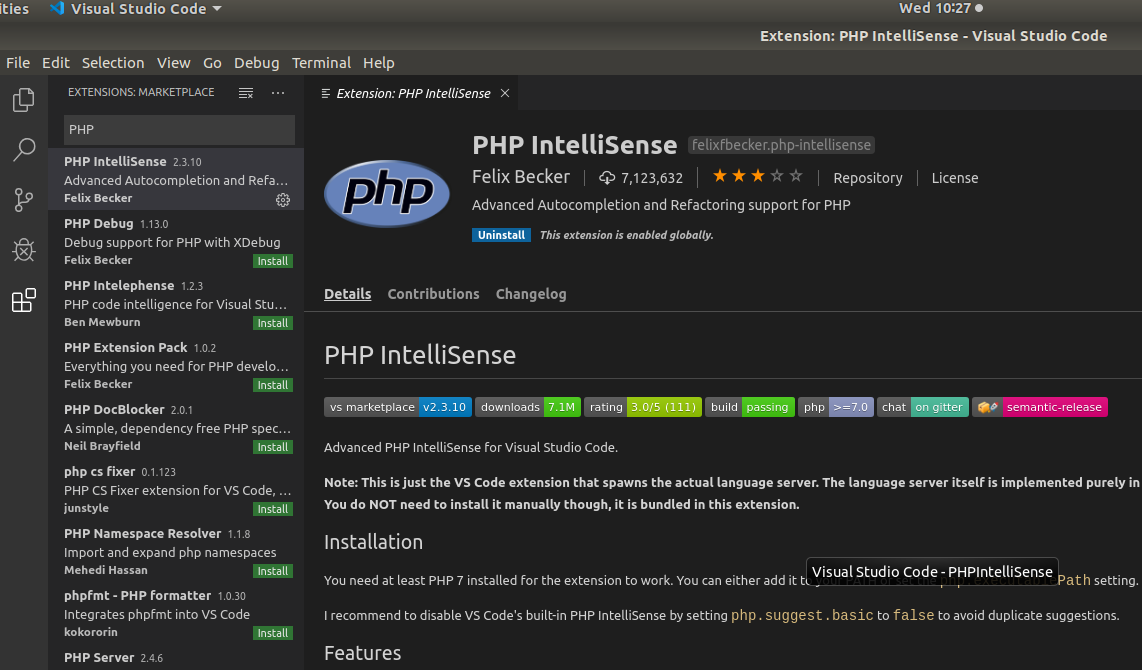This screenshot has height=670, width=1142.
Task: Click the VS Code logo in top bar
Action: coord(56,9)
